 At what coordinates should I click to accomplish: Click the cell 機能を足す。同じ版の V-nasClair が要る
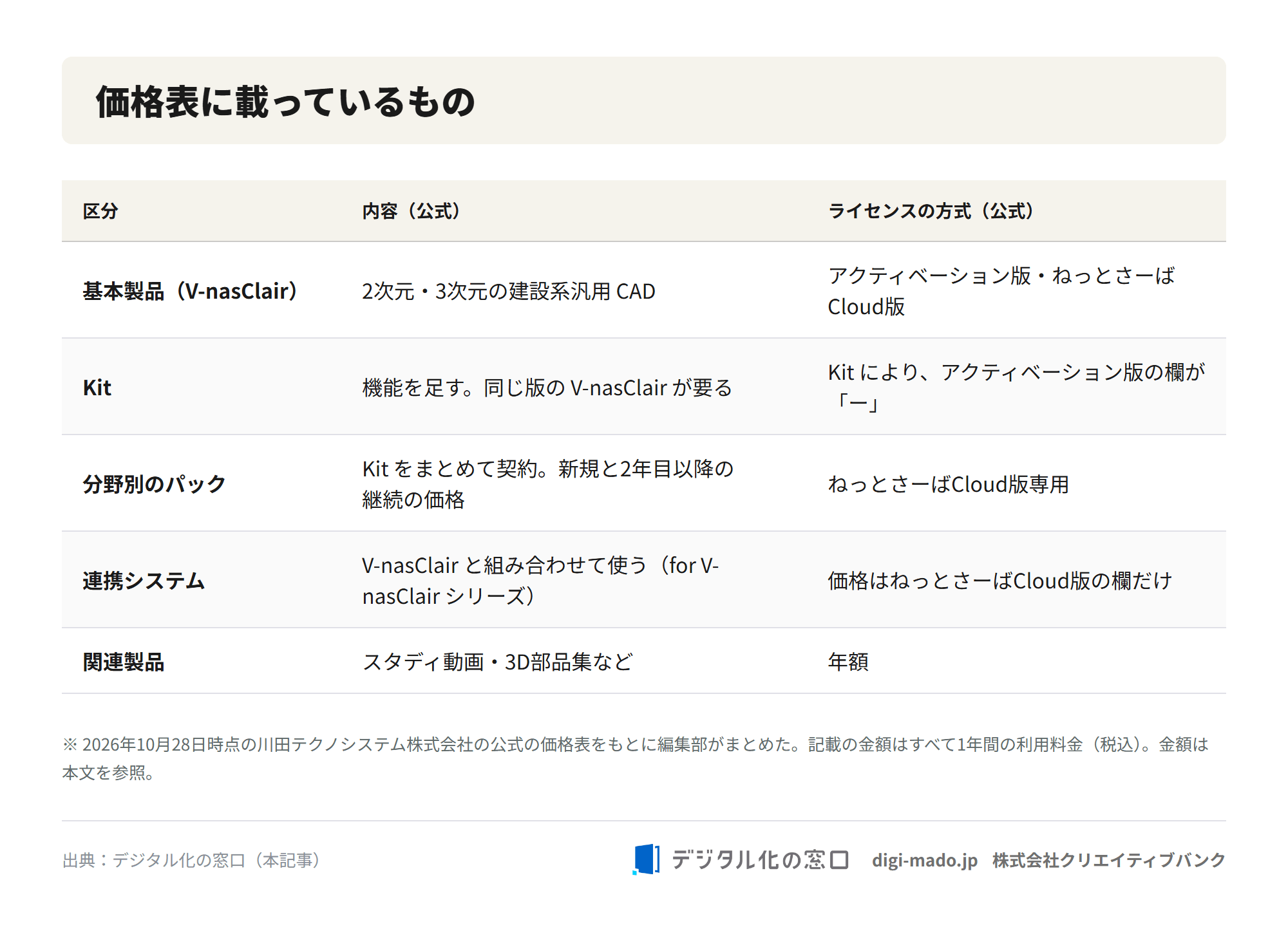547,388
